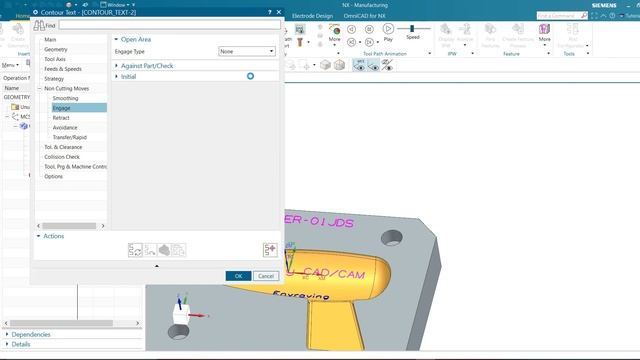Click the navigator horizontal scrollbar
The height and width of the screenshot is (360, 640).
[61, 323]
